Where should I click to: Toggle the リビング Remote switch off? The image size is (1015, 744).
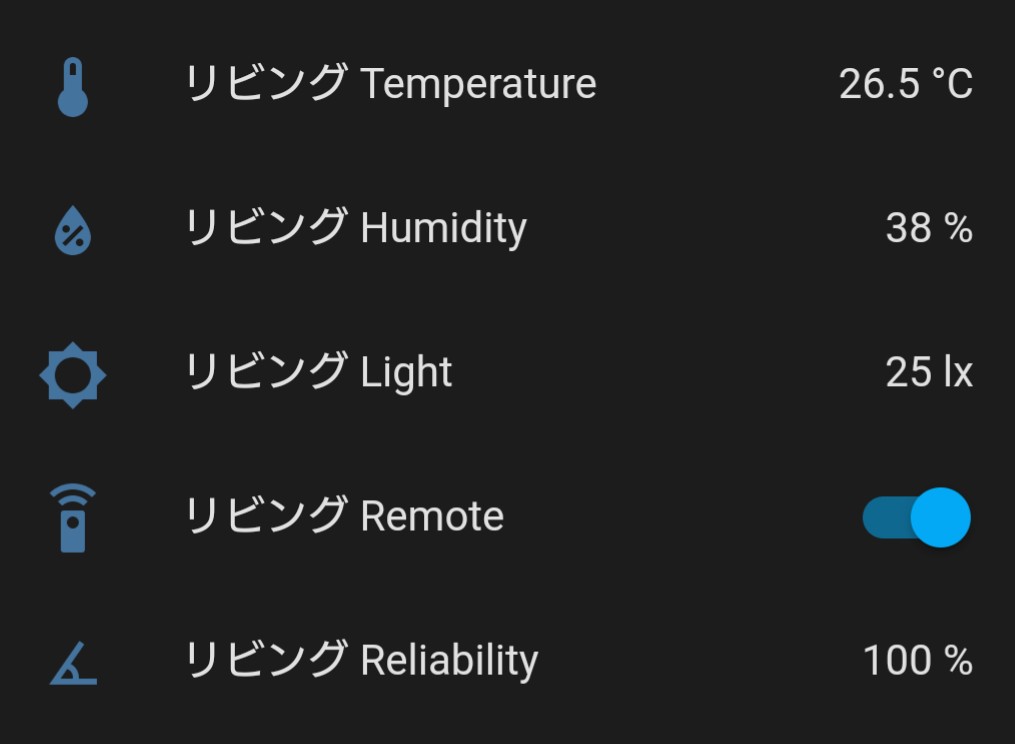click(x=917, y=517)
